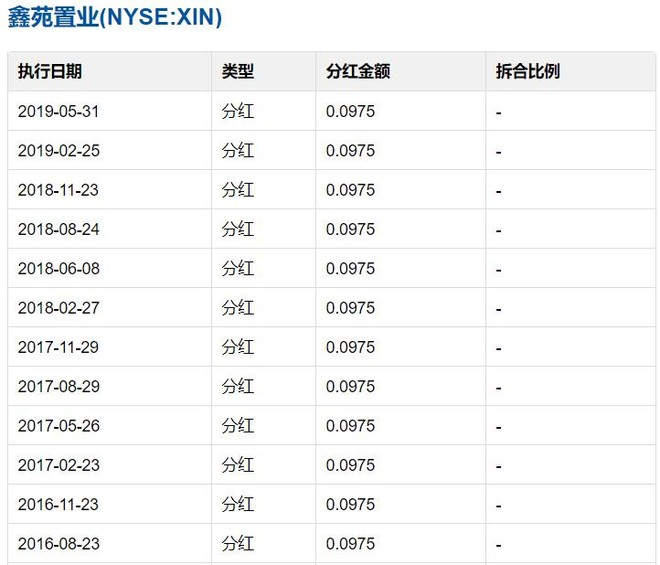
Task: Select the 2017-08-29 date cell
Action: (59, 386)
